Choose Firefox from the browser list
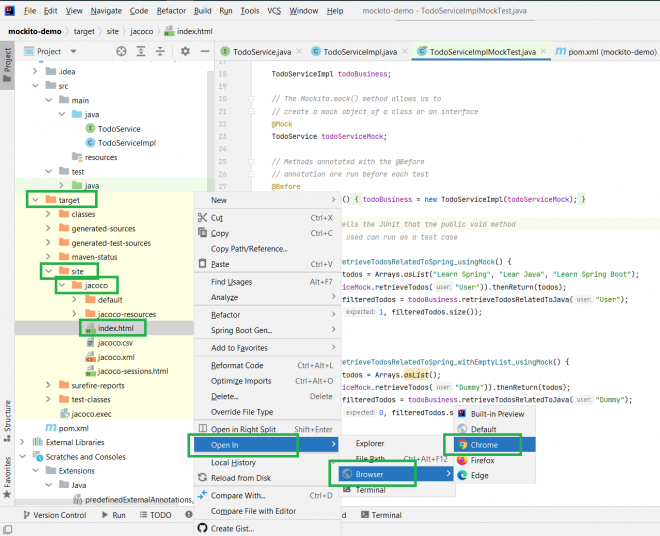This screenshot has width=660, height=536. (483, 460)
